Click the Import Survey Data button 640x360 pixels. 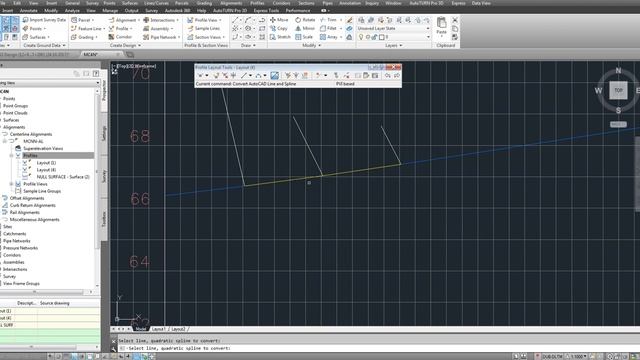coord(44,20)
